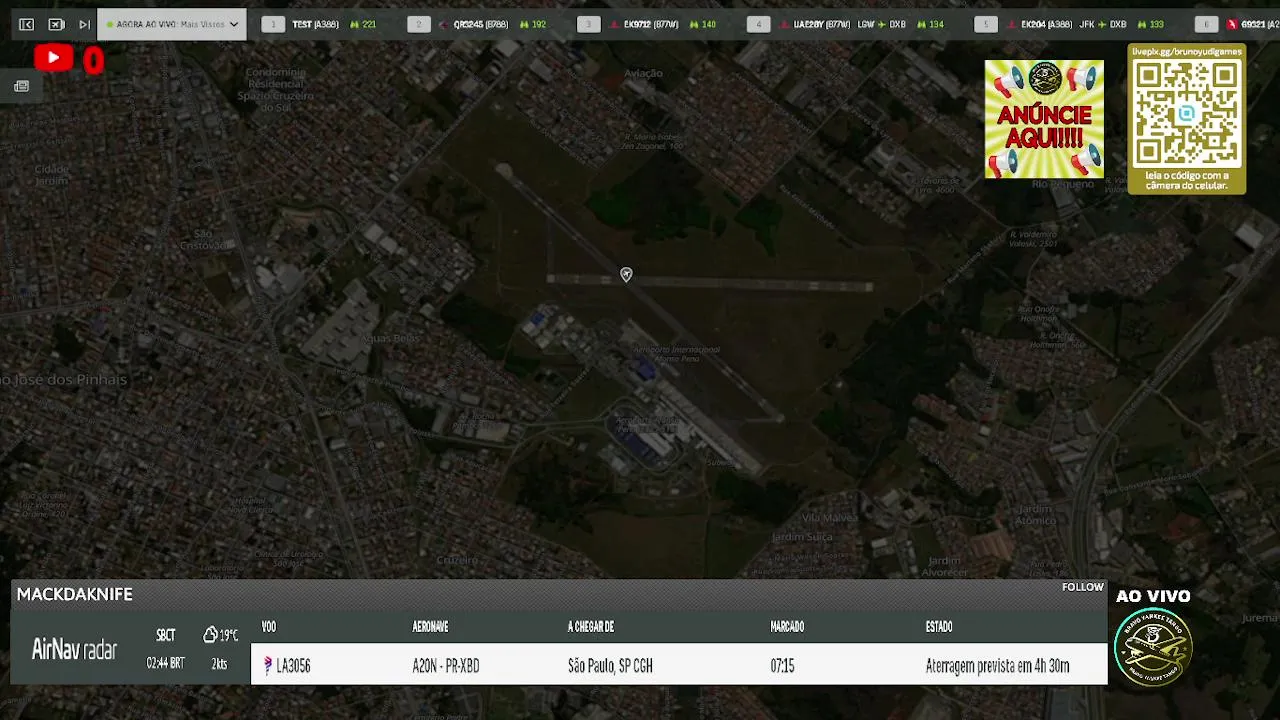Viewport: 1280px width, 720px height.
Task: Click the binoculars viewer count 192
Action: (x=533, y=24)
